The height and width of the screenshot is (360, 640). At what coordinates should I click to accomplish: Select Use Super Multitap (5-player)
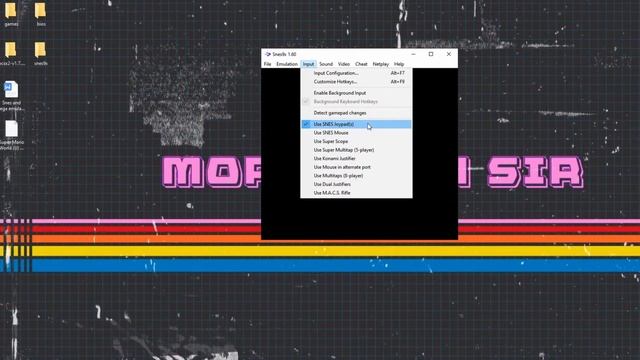[356, 150]
